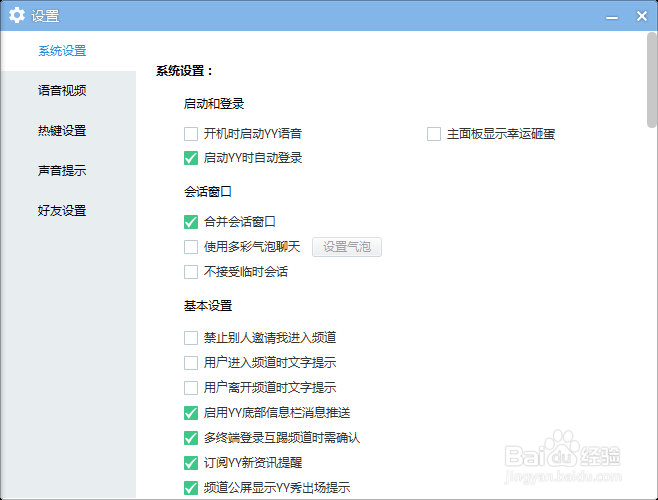Uncheck 启用YY底部信息栏消息推送
Image resolution: width=658 pixels, height=500 pixels.
pos(191,413)
